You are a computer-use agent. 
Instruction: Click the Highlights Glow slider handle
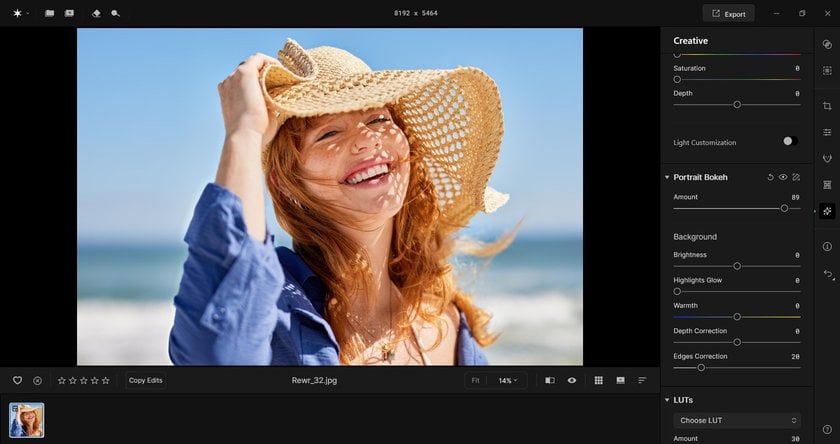[x=677, y=291]
